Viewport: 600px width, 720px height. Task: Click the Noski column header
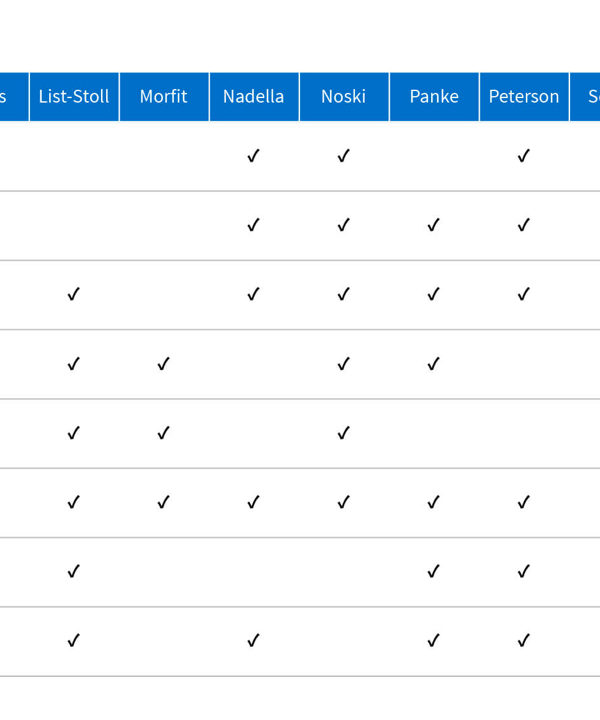[344, 96]
